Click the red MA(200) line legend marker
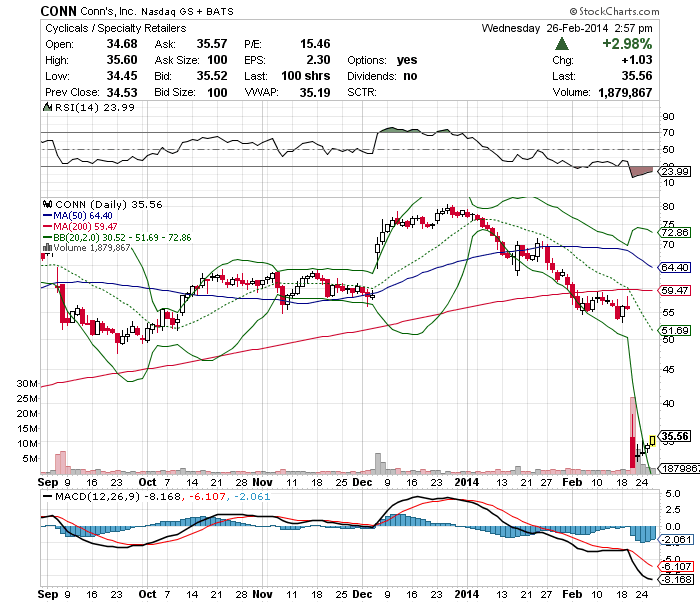This screenshot has width=700, height=603. [47, 227]
